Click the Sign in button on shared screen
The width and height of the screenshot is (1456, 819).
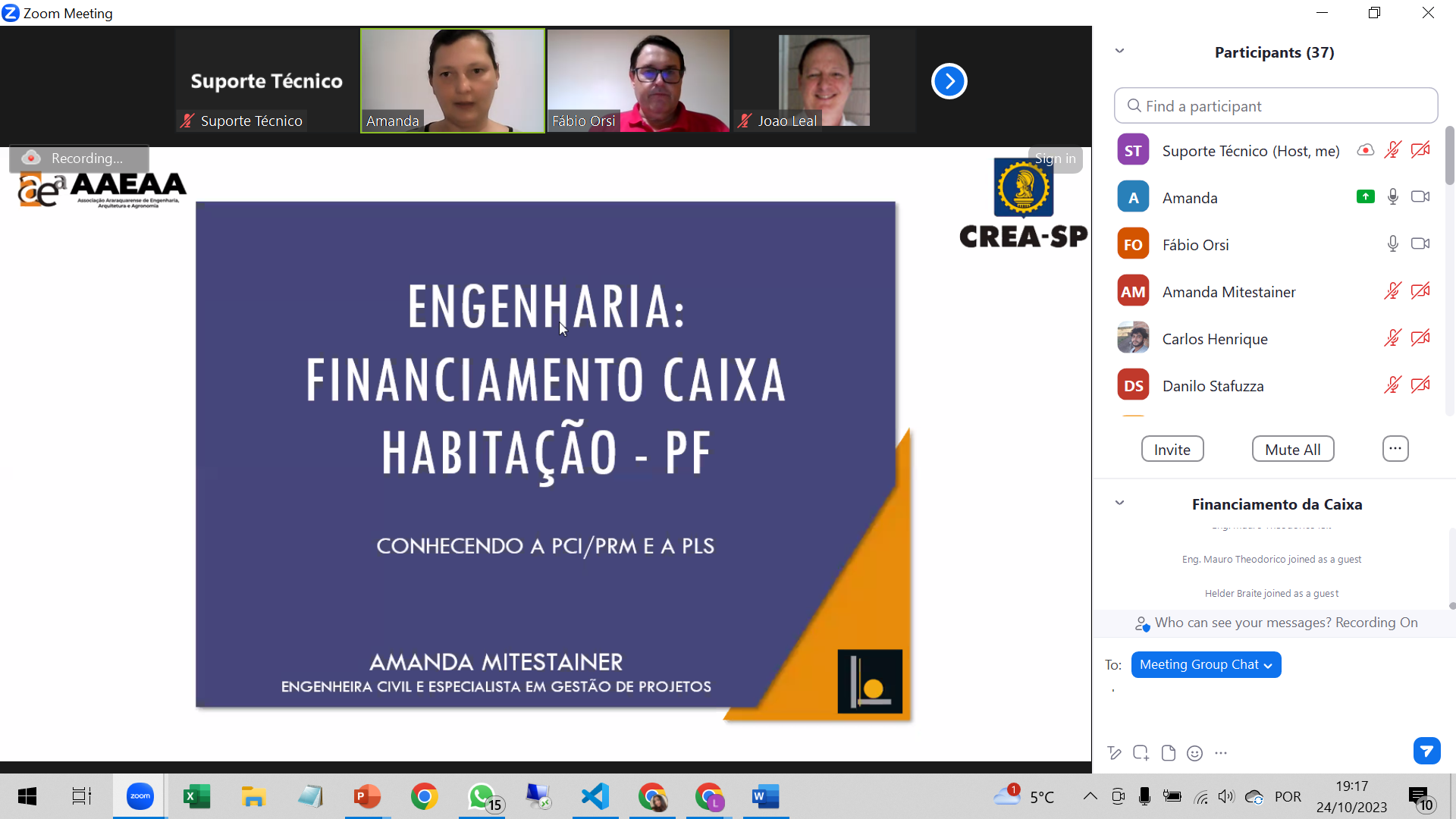(1056, 158)
